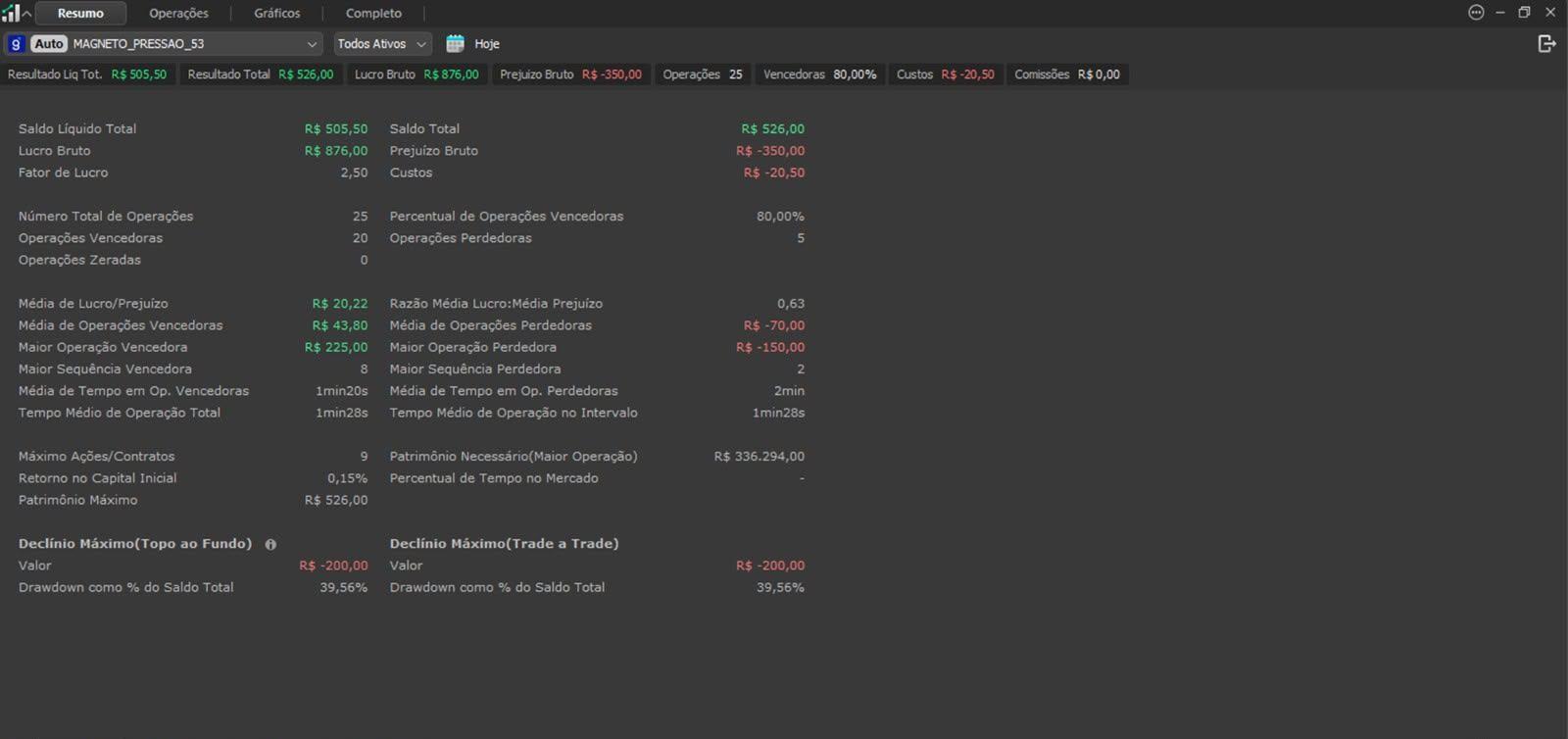
Task: Click the Média de Operações Perdedoras value R$ -70,00
Action: [774, 325]
